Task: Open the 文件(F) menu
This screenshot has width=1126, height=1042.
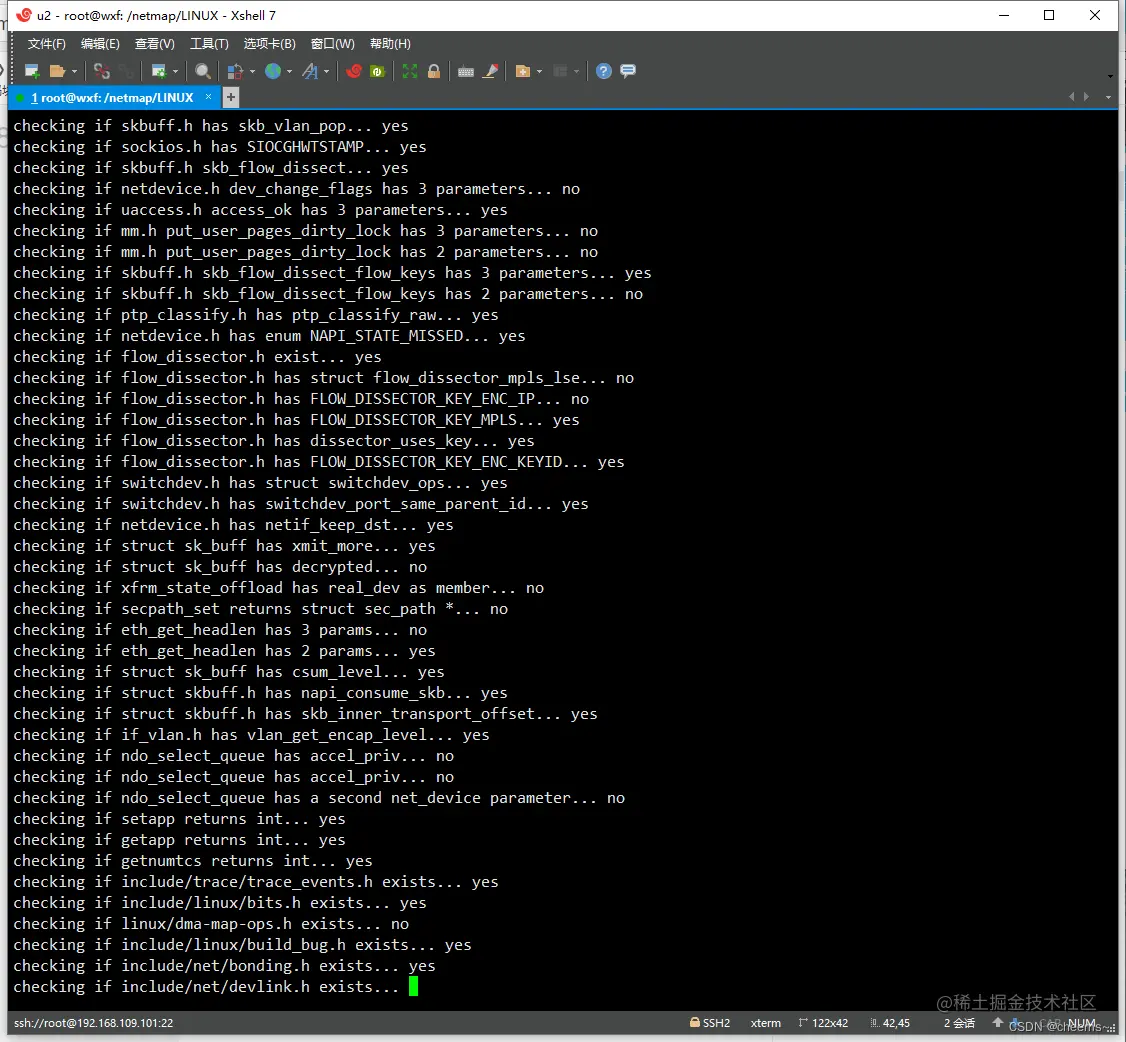Action: pos(47,44)
